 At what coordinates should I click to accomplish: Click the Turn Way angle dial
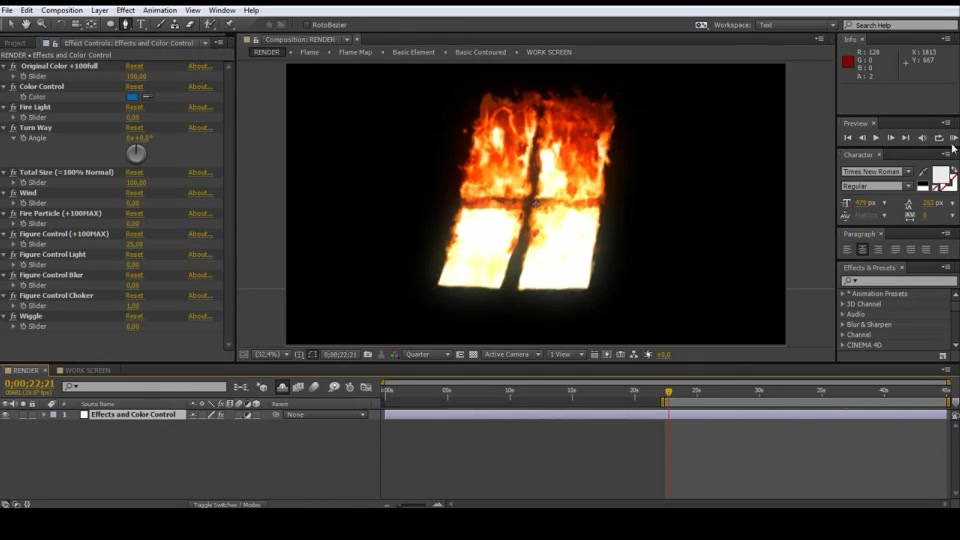coord(136,154)
